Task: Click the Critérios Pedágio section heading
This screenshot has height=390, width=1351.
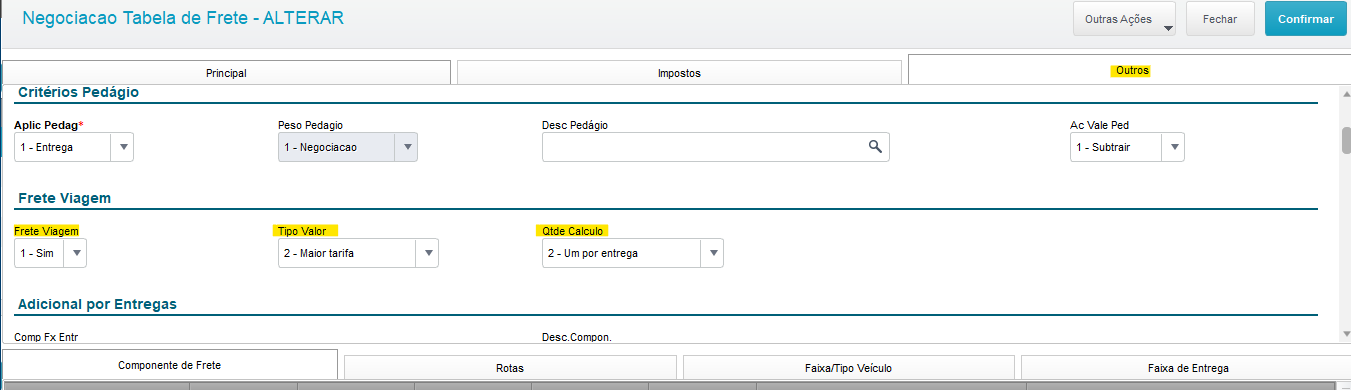Action: coord(78,92)
